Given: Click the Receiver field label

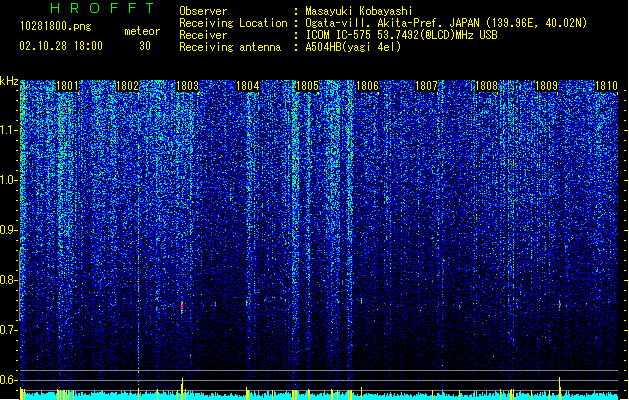Looking at the screenshot, I should 203,35.
